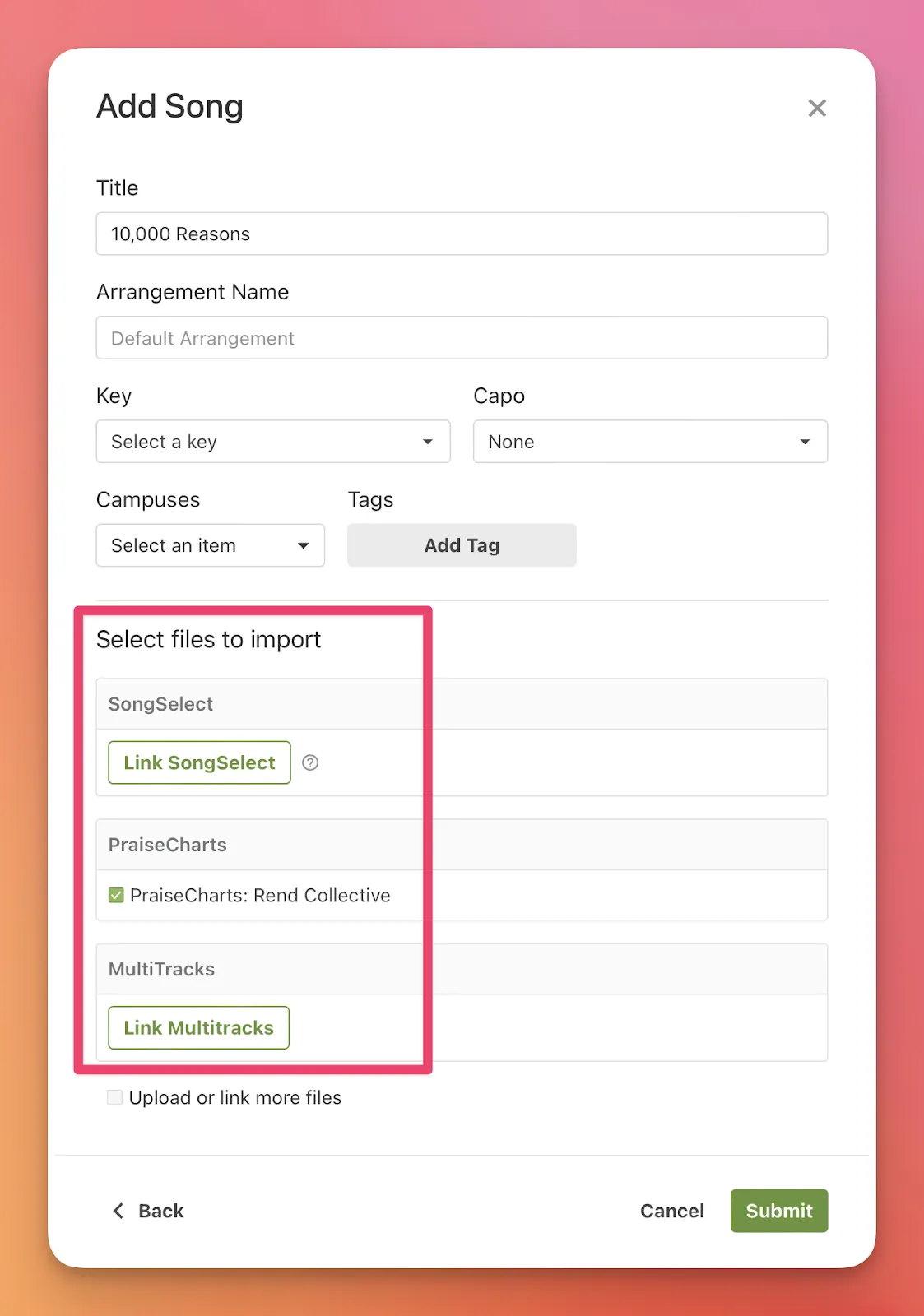Screen dimensions: 924x1316
Task: Click the SongSelect help question mark icon
Action: click(x=310, y=762)
